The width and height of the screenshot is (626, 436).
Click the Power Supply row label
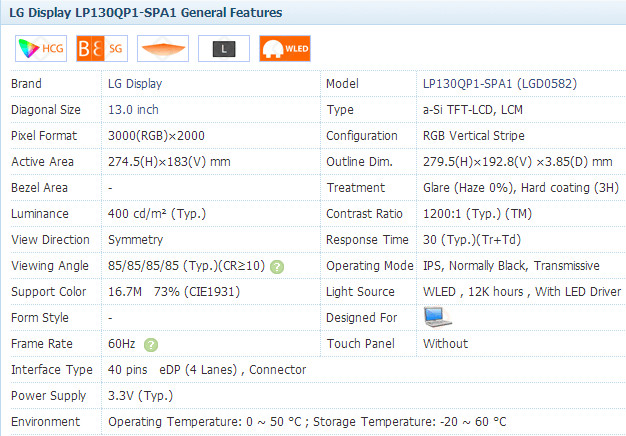click(49, 395)
